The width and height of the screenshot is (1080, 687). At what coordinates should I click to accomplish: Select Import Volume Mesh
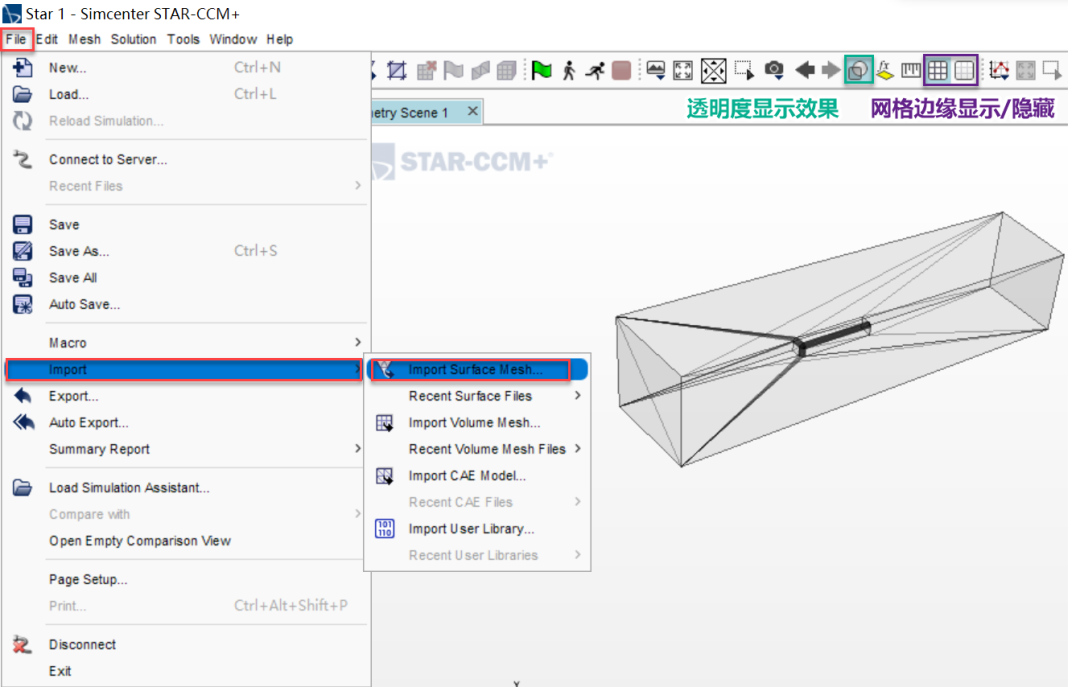point(477,422)
